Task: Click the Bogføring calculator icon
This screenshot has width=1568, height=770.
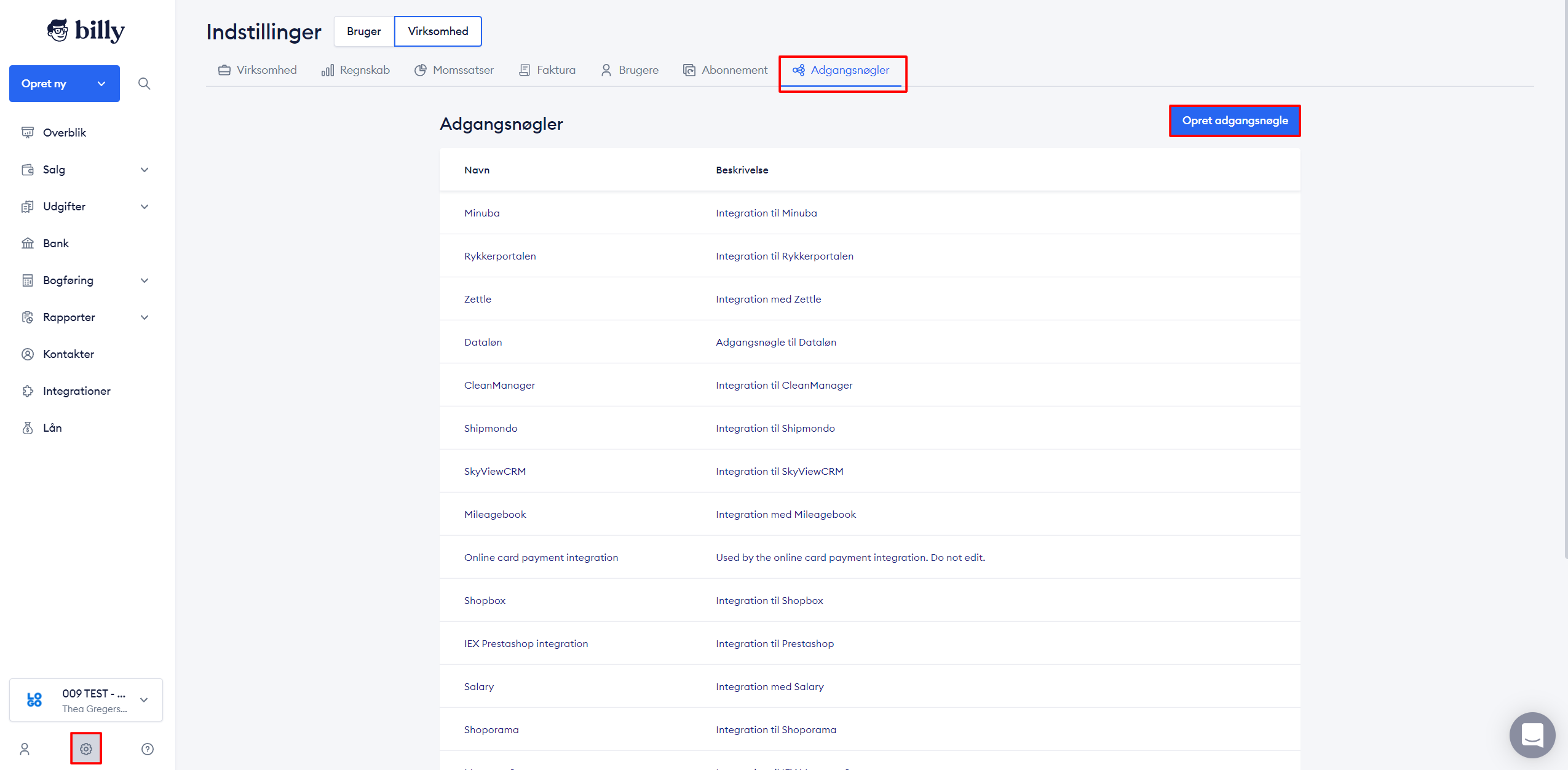Action: (28, 280)
